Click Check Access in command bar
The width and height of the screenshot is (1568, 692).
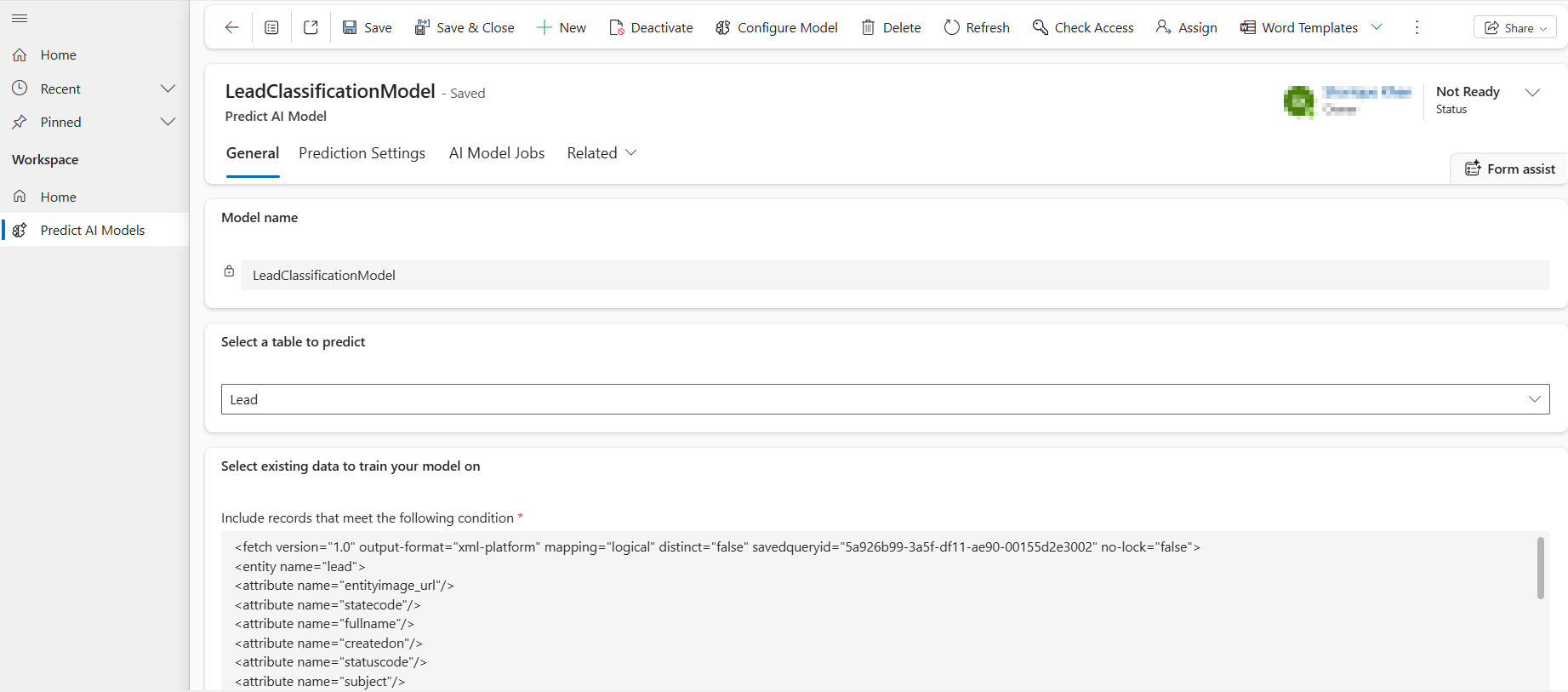coord(1082,27)
